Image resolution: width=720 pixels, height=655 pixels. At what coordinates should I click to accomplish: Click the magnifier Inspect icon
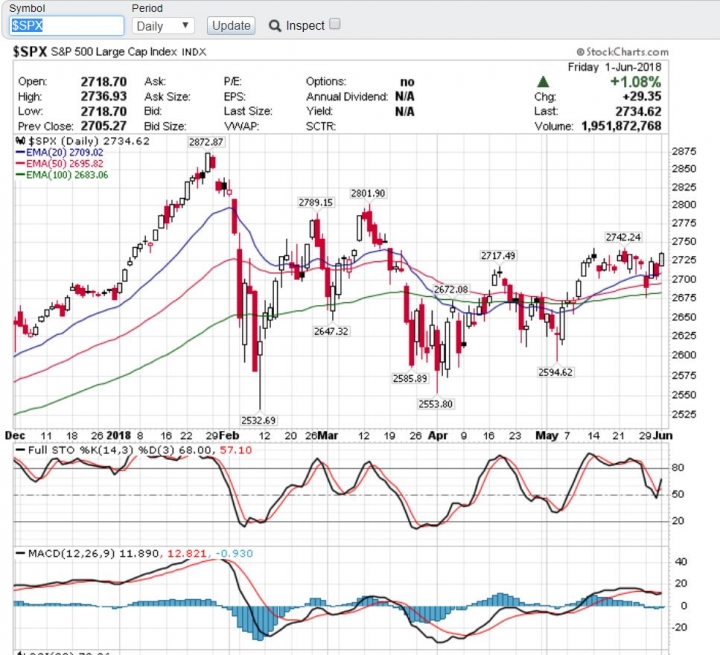point(275,26)
